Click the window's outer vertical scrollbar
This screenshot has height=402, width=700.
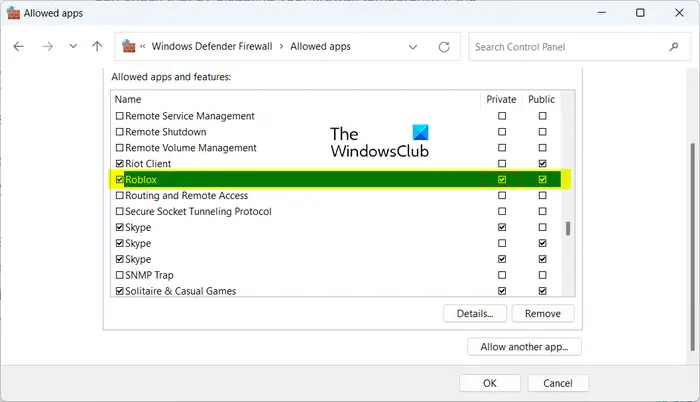coord(692,247)
